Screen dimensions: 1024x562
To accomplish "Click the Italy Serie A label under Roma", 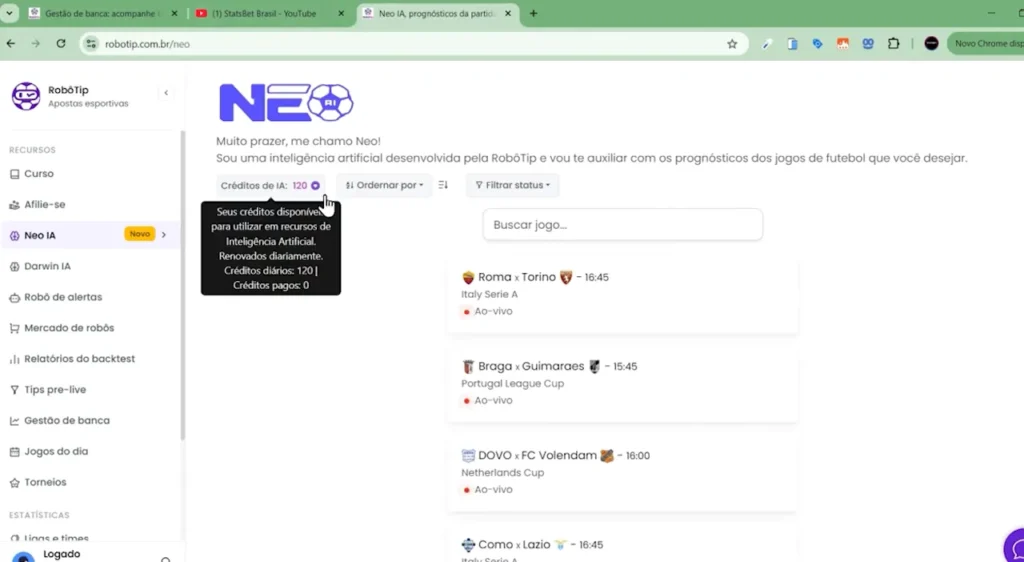I will pos(489,294).
